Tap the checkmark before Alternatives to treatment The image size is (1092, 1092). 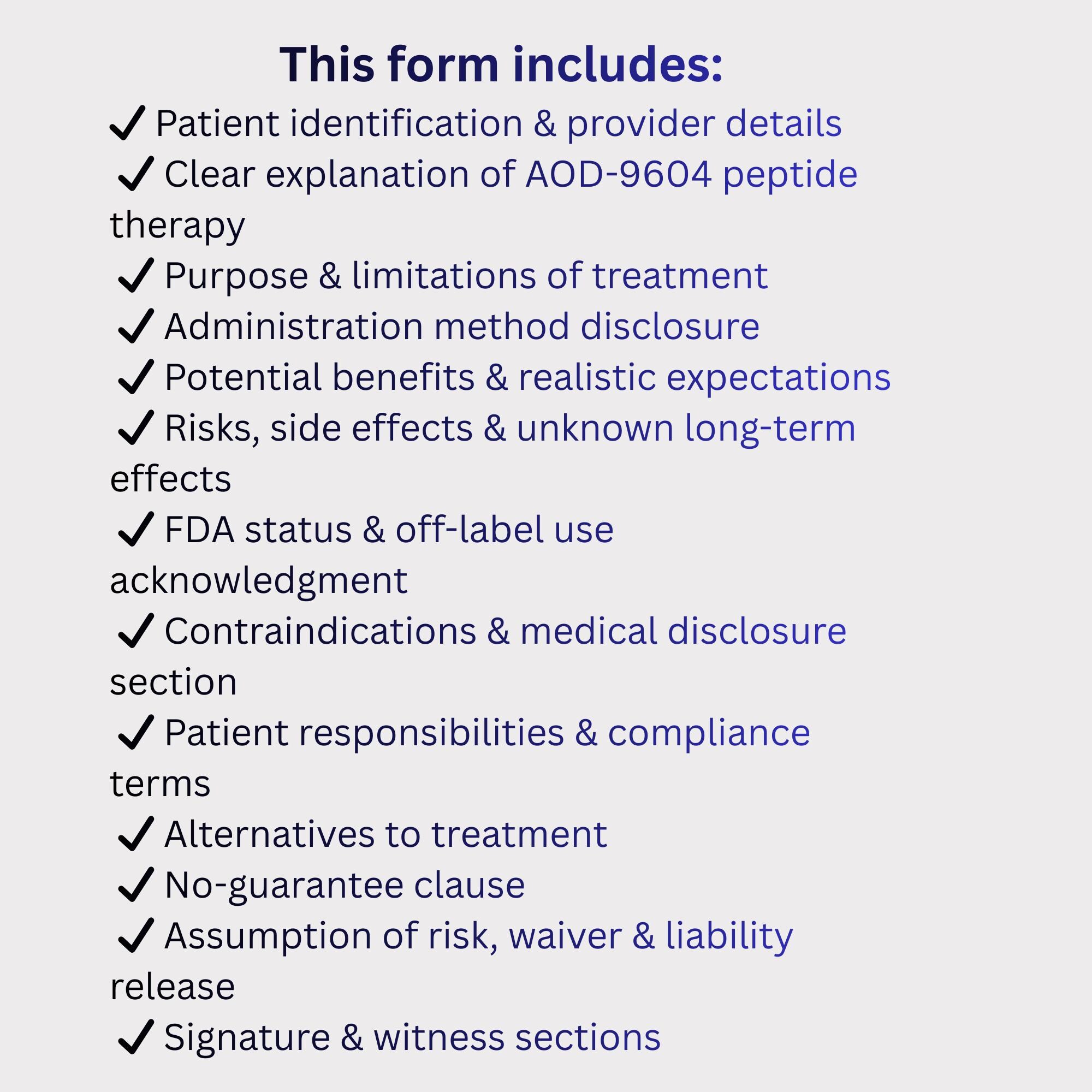(x=136, y=834)
